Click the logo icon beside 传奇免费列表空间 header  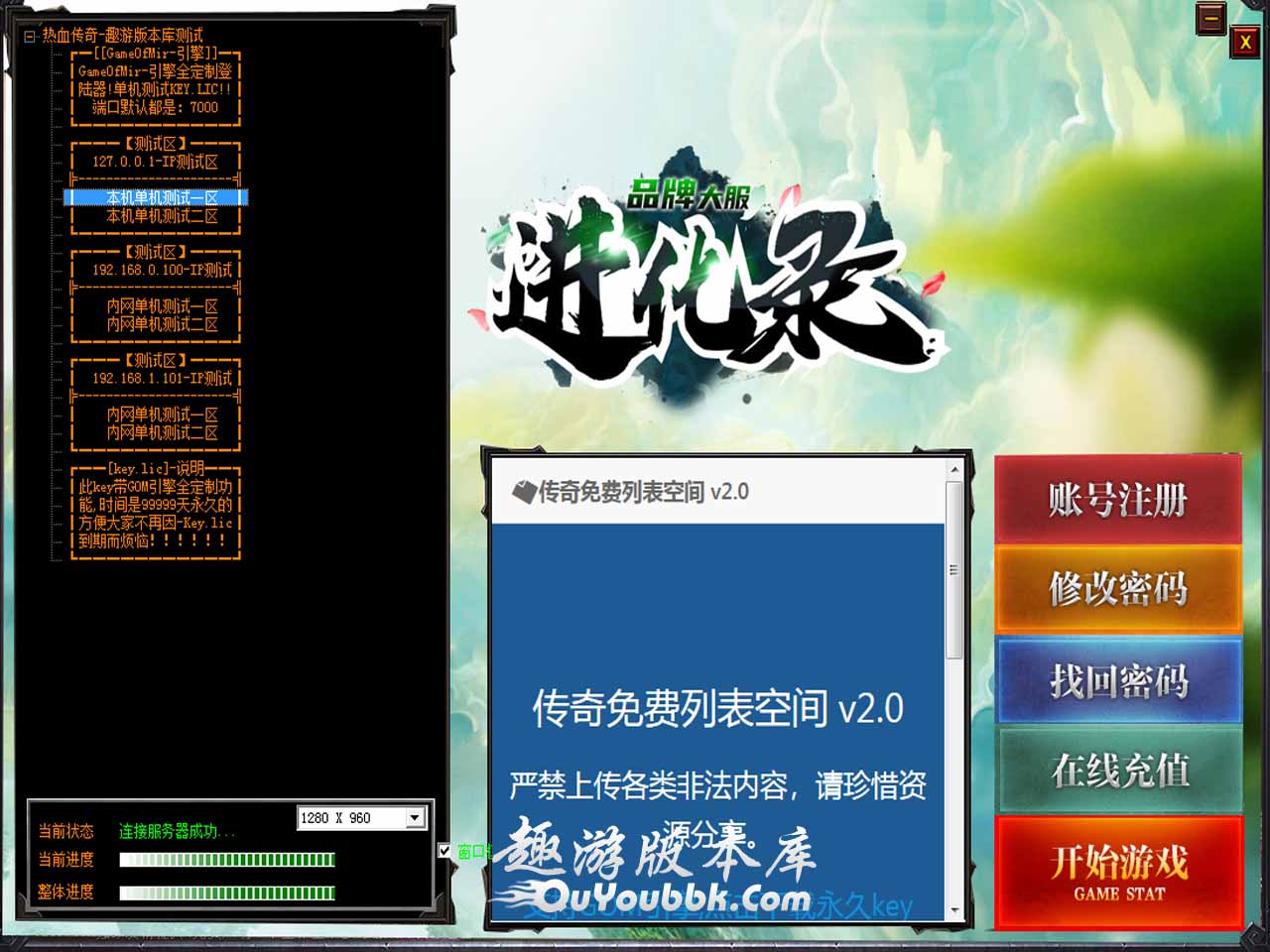point(523,491)
